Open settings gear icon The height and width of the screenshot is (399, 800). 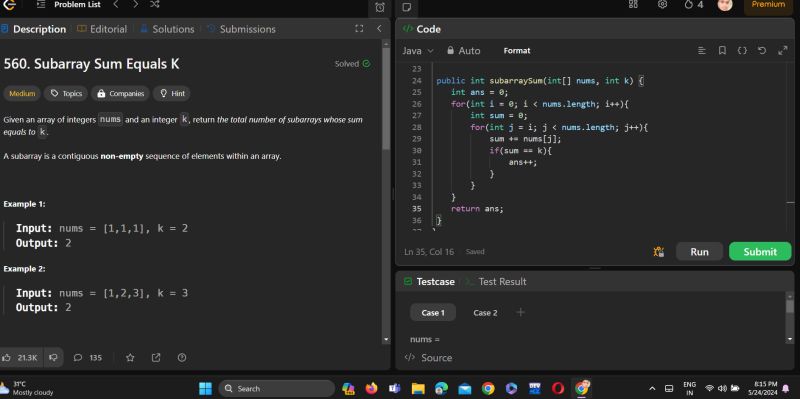(x=662, y=4)
